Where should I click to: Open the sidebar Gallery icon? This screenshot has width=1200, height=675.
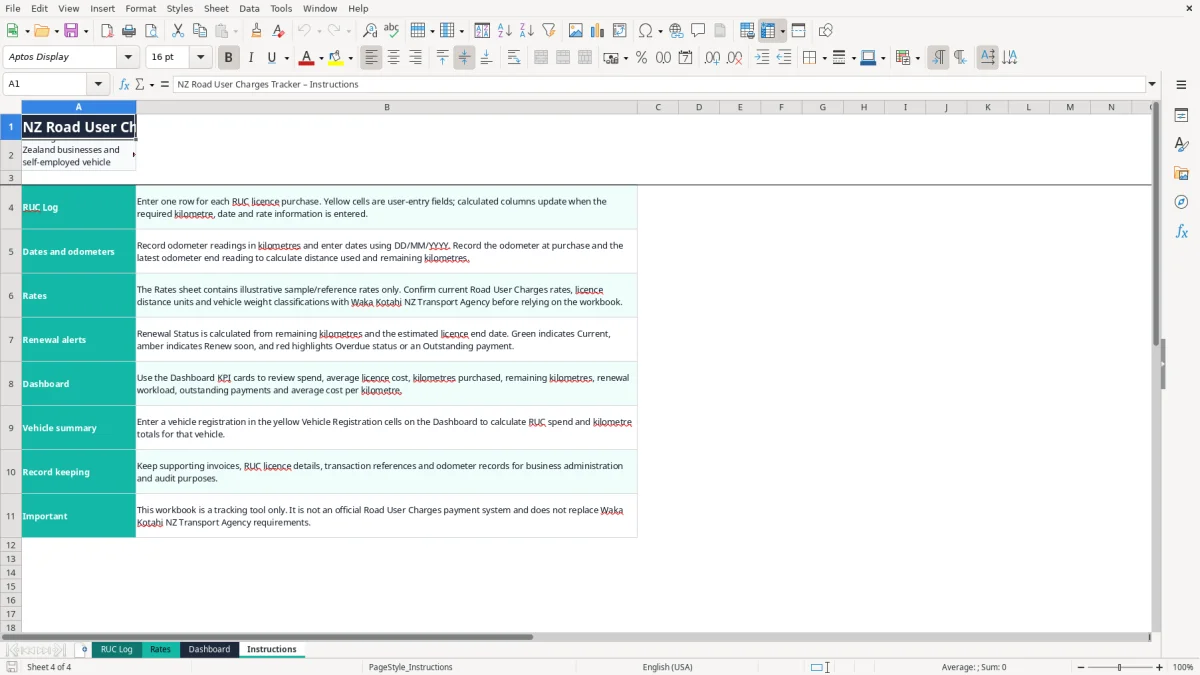pyautogui.click(x=1181, y=173)
